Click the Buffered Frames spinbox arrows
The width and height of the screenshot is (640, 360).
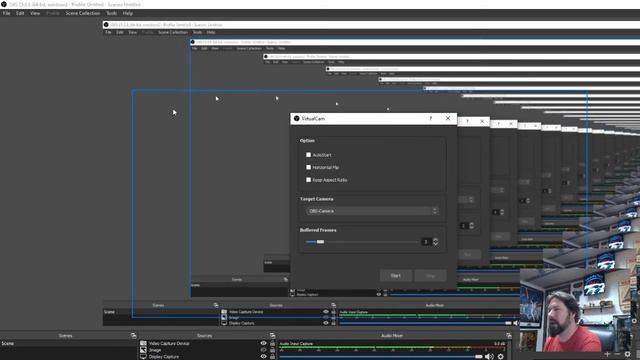436,242
